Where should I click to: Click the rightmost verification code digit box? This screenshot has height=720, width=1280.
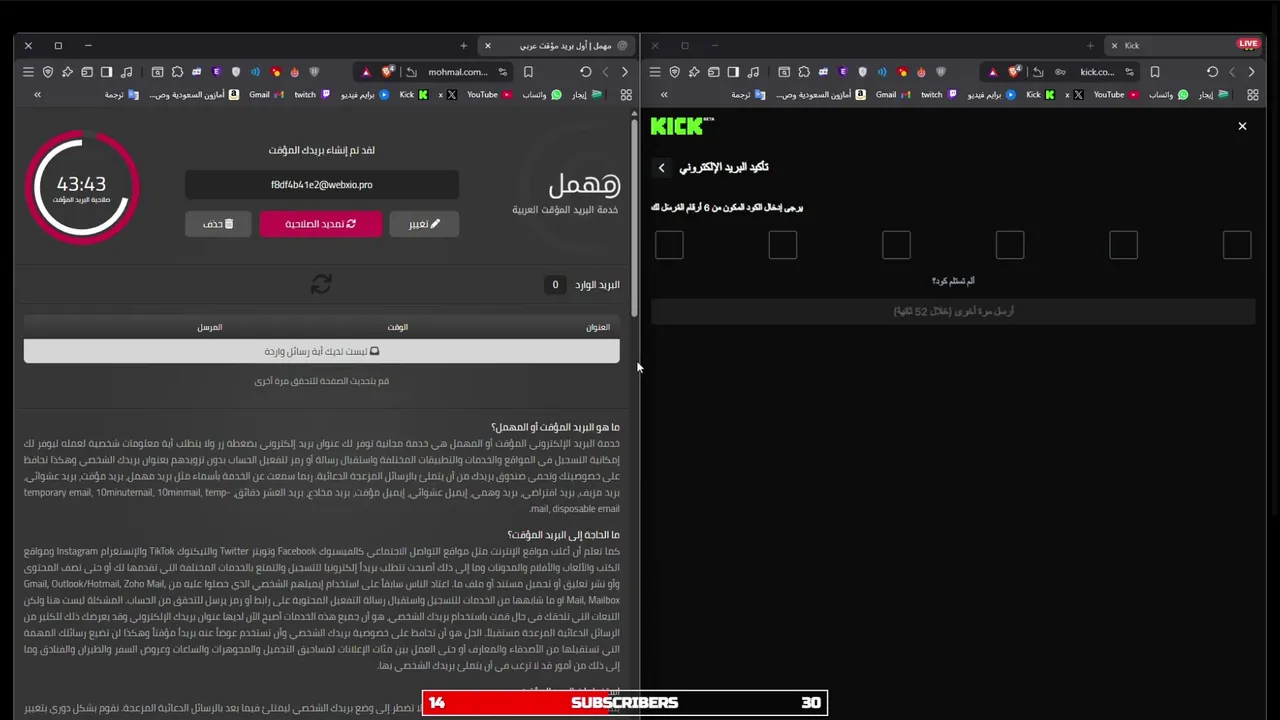1237,245
